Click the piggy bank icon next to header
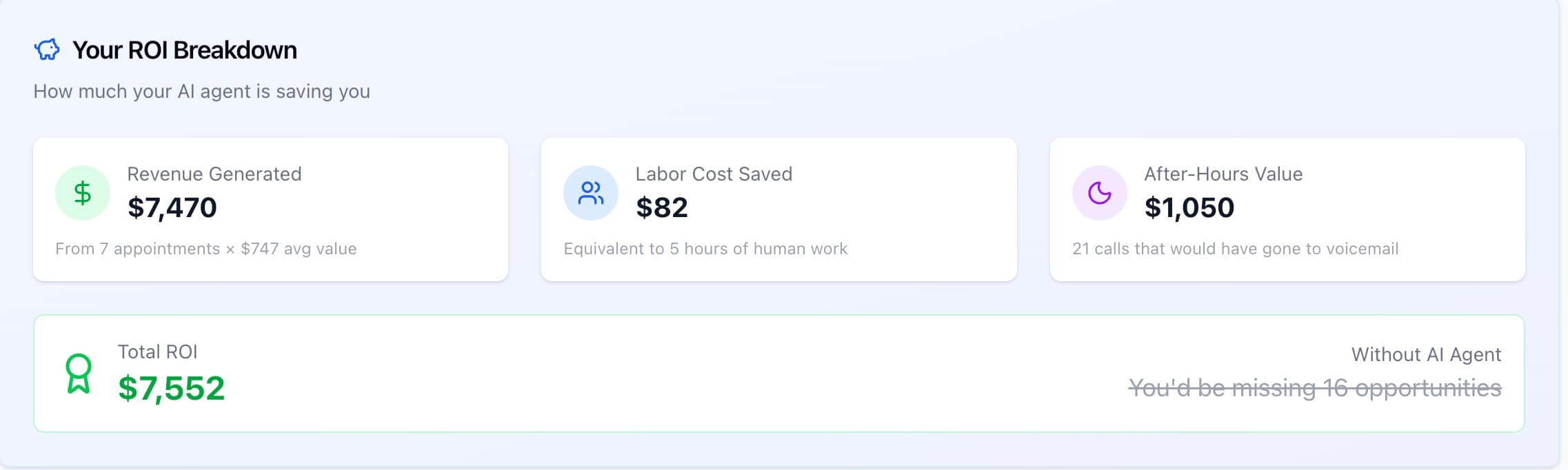Image resolution: width=1568 pixels, height=470 pixels. (x=46, y=49)
